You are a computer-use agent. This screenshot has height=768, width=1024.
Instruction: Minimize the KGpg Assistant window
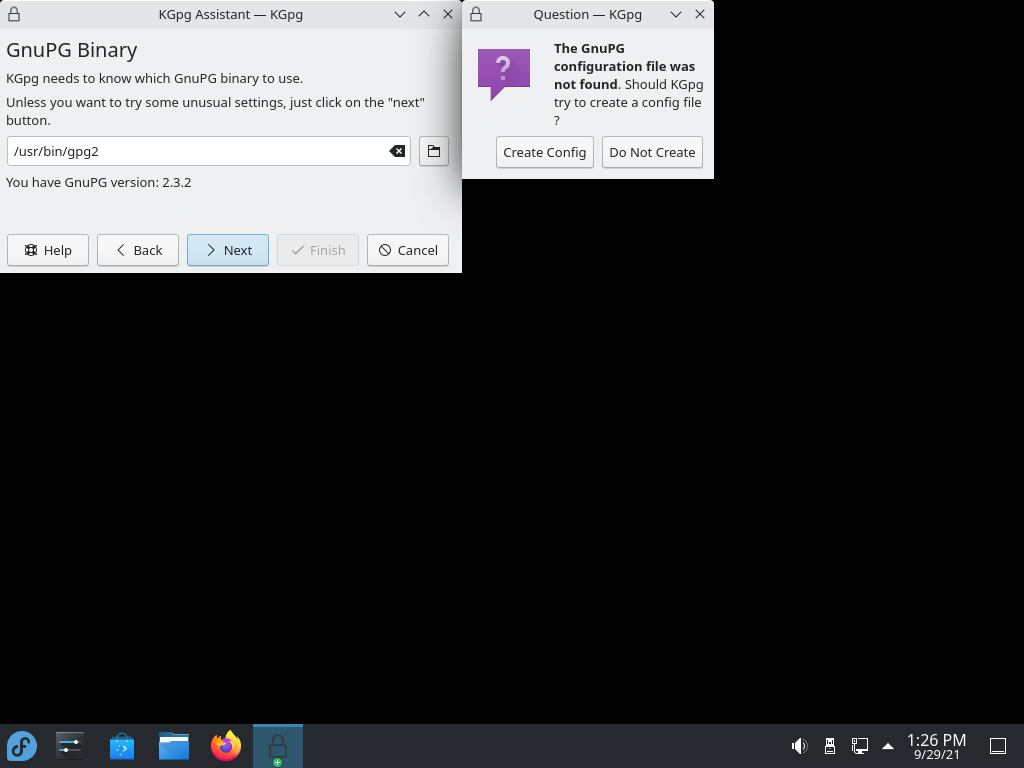(400, 14)
